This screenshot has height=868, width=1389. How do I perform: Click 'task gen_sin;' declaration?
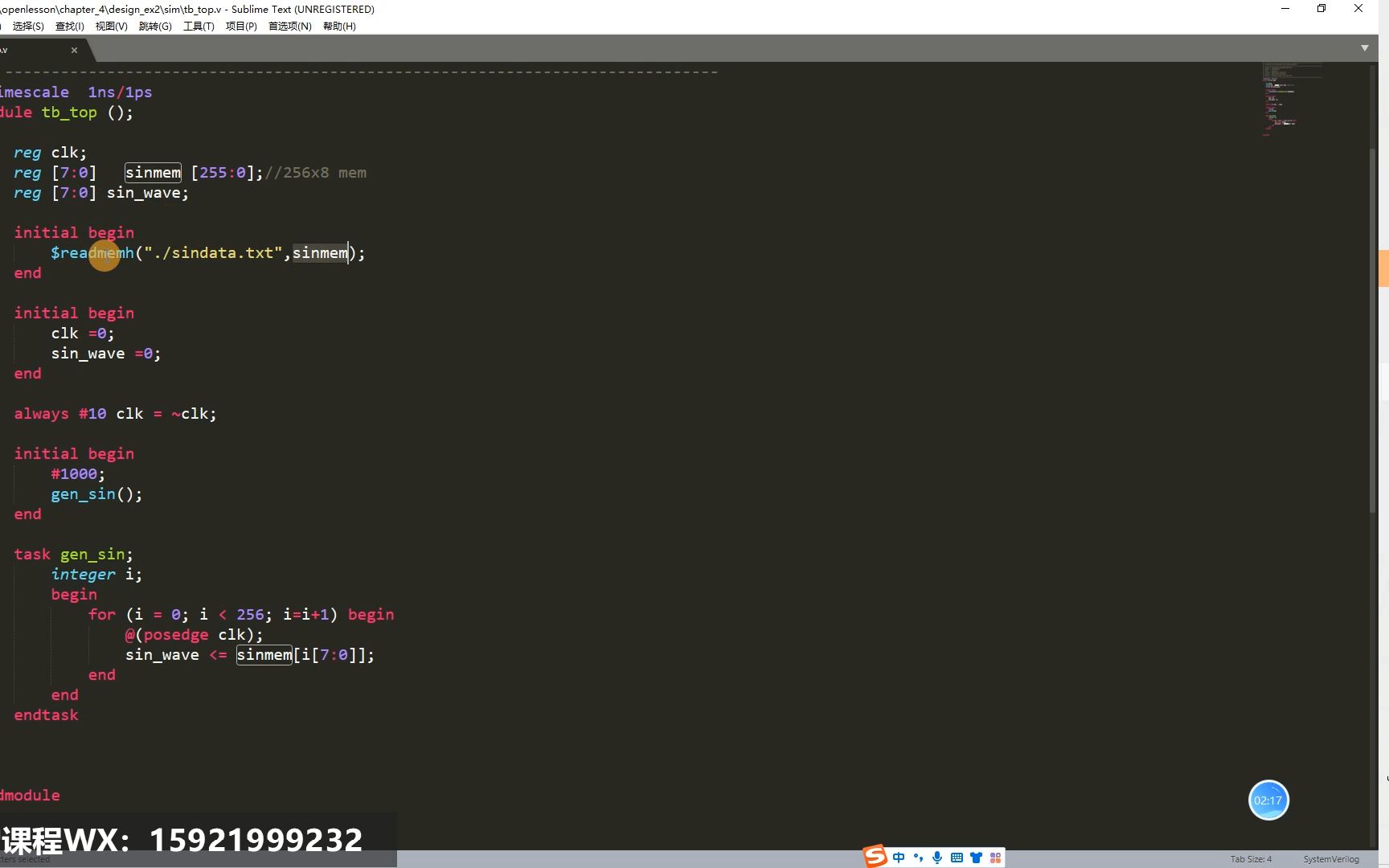click(x=73, y=555)
